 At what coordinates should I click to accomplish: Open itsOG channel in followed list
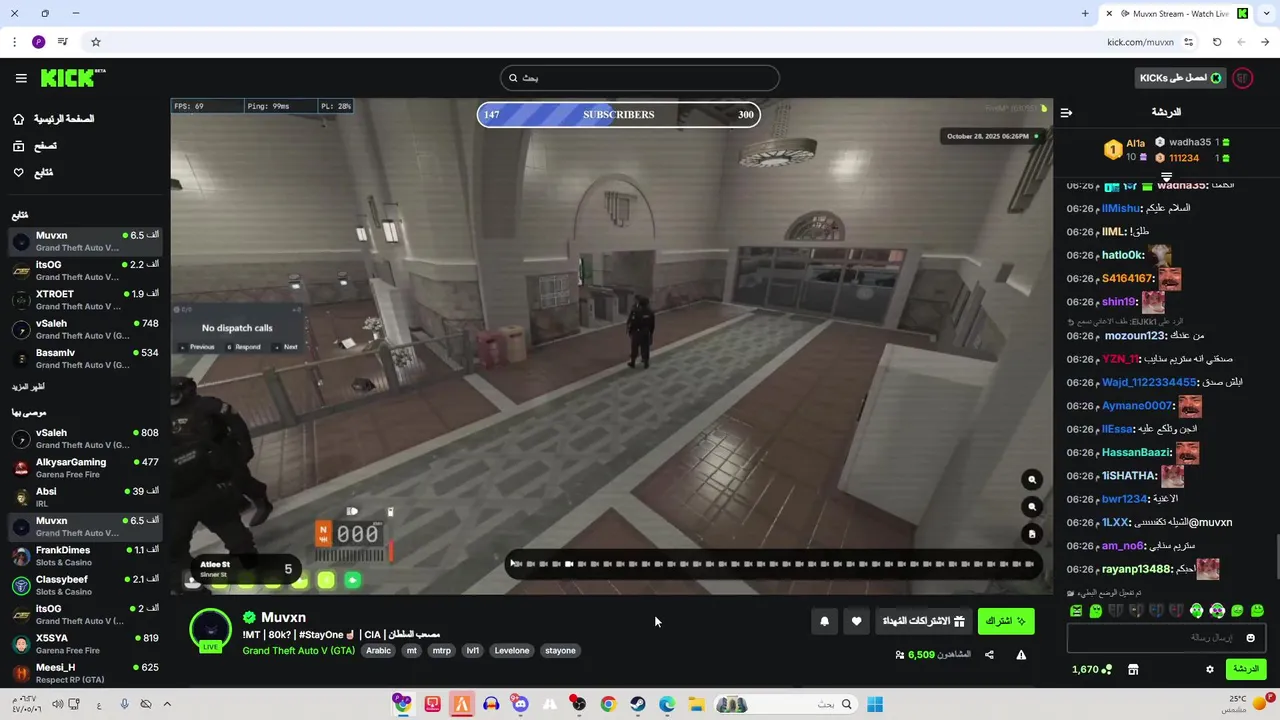(84, 270)
